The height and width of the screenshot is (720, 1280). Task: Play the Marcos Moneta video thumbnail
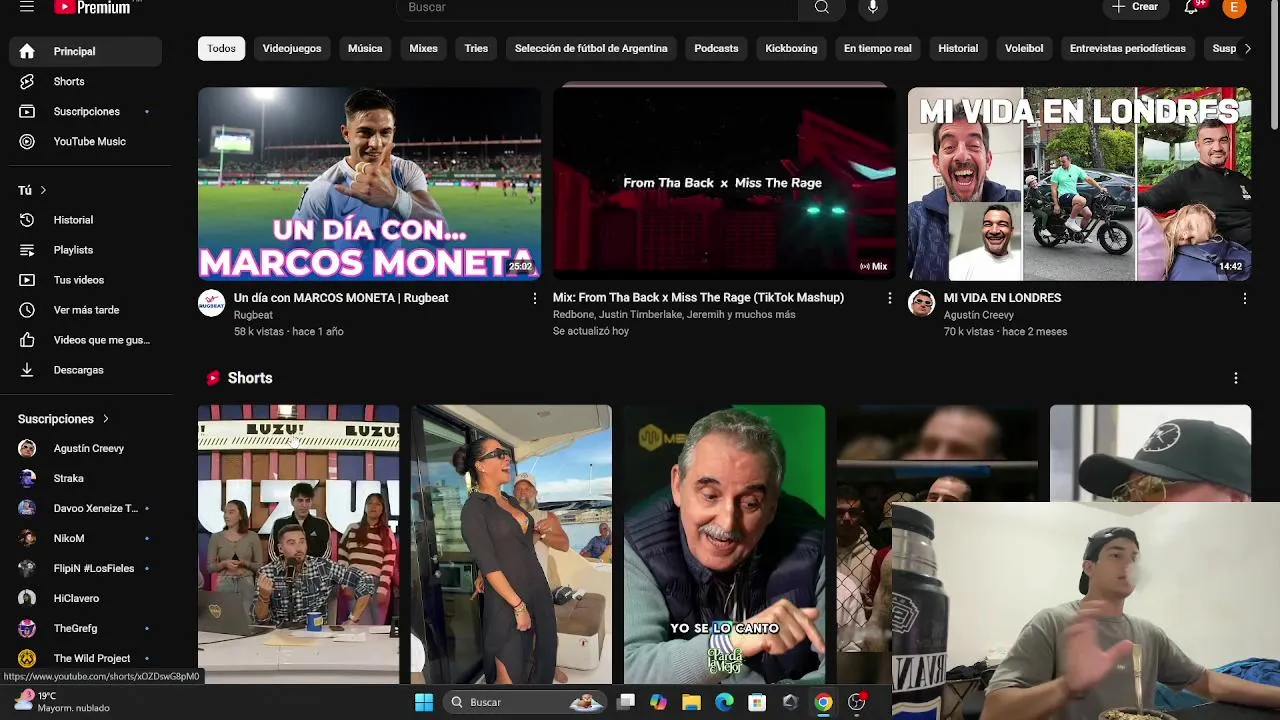pyautogui.click(x=369, y=183)
